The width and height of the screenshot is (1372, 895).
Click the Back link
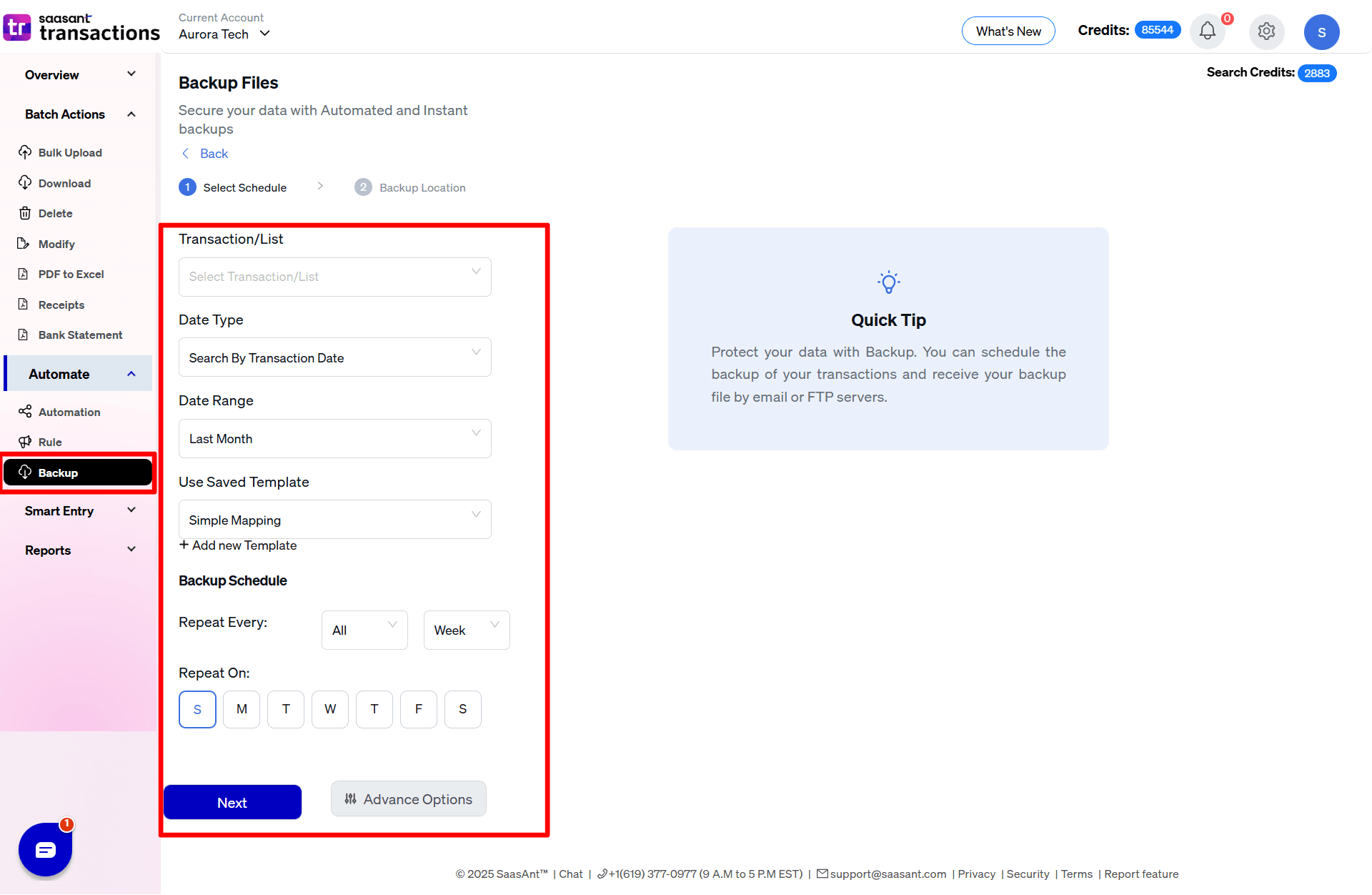[214, 154]
